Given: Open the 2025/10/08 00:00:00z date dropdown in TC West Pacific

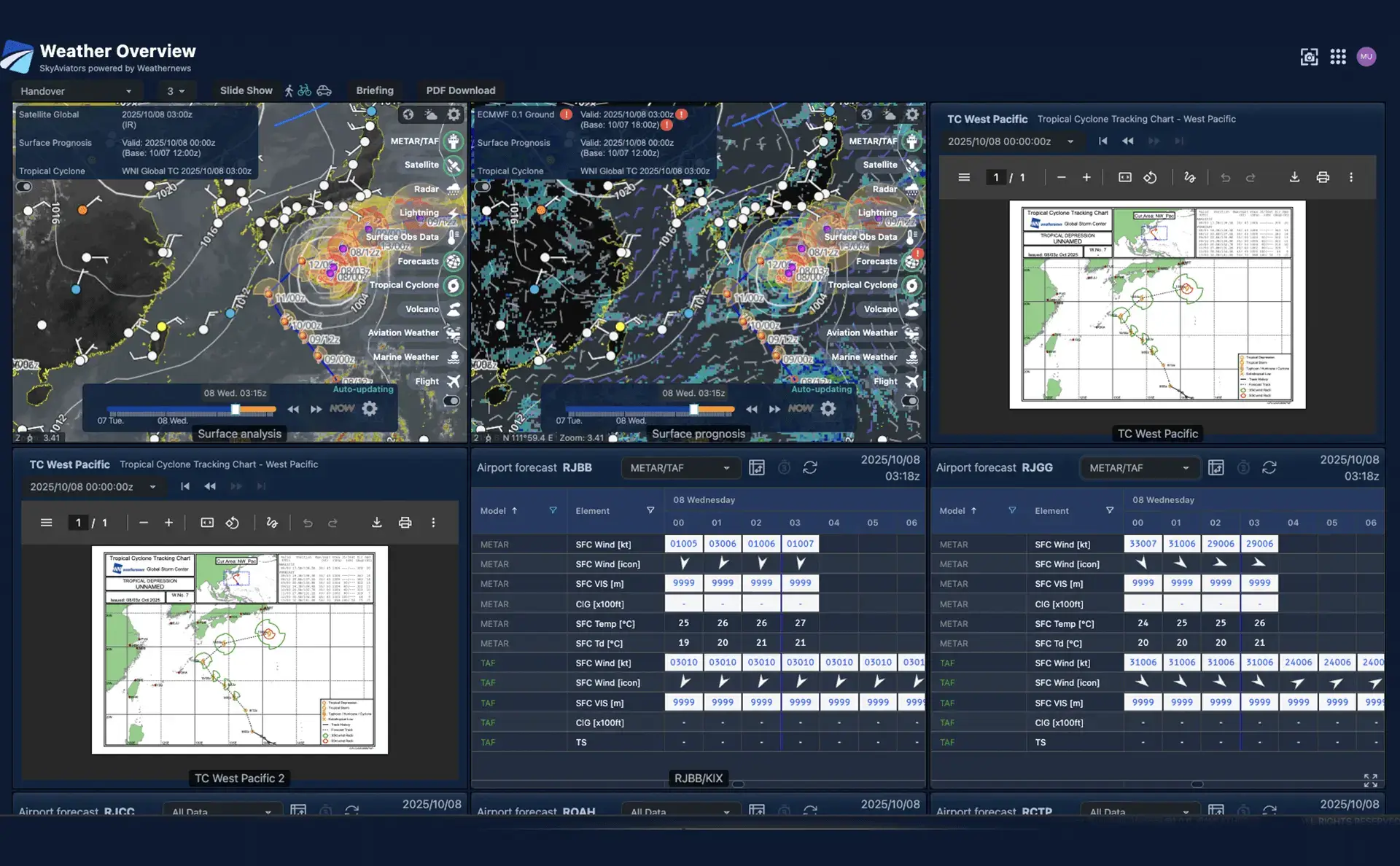Looking at the screenshot, I should click(x=1010, y=141).
